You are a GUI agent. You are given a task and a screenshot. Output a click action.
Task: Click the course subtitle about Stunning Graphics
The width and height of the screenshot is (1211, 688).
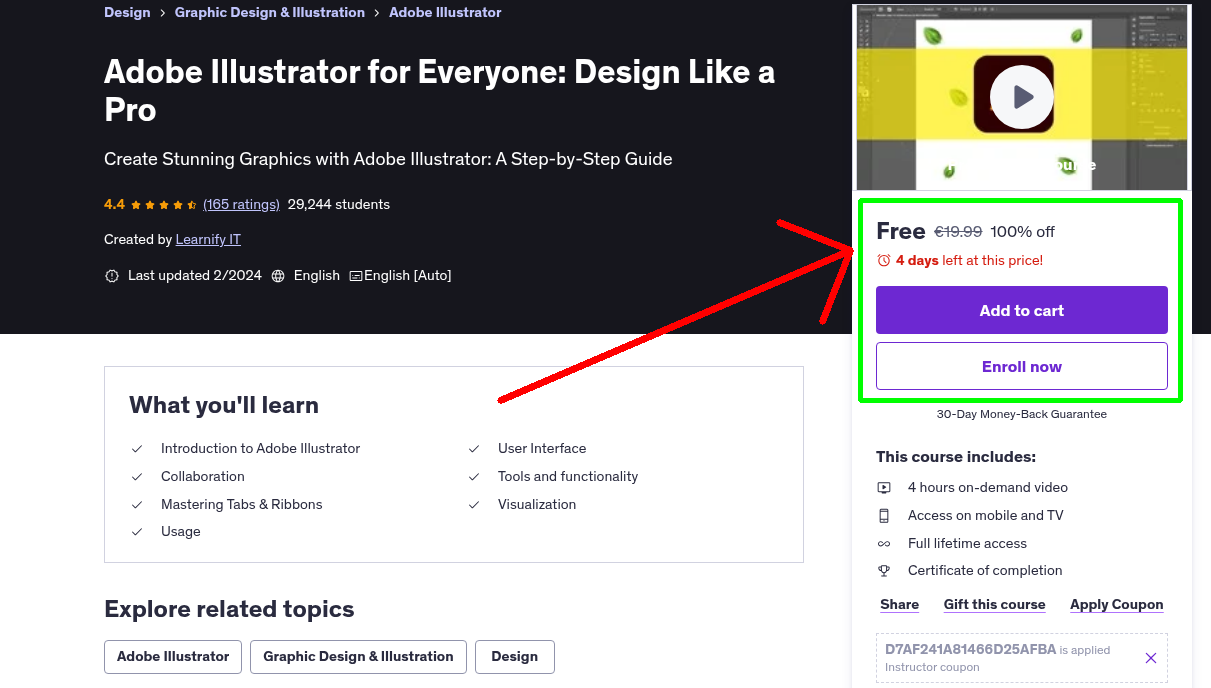pos(388,159)
